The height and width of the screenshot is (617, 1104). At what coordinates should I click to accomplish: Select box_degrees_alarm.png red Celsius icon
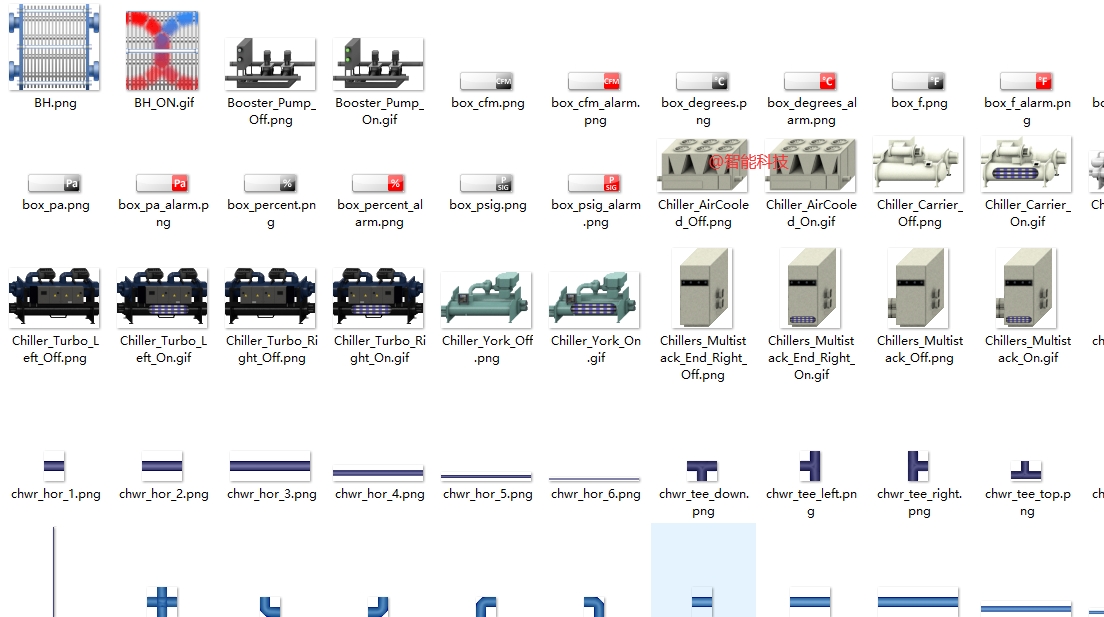point(811,81)
